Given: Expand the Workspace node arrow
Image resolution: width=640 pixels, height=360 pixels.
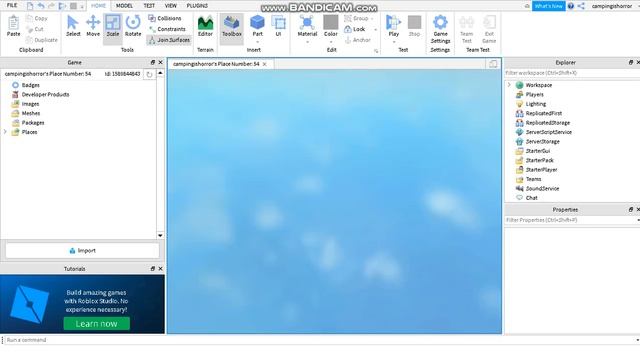Looking at the screenshot, I should click(x=509, y=85).
